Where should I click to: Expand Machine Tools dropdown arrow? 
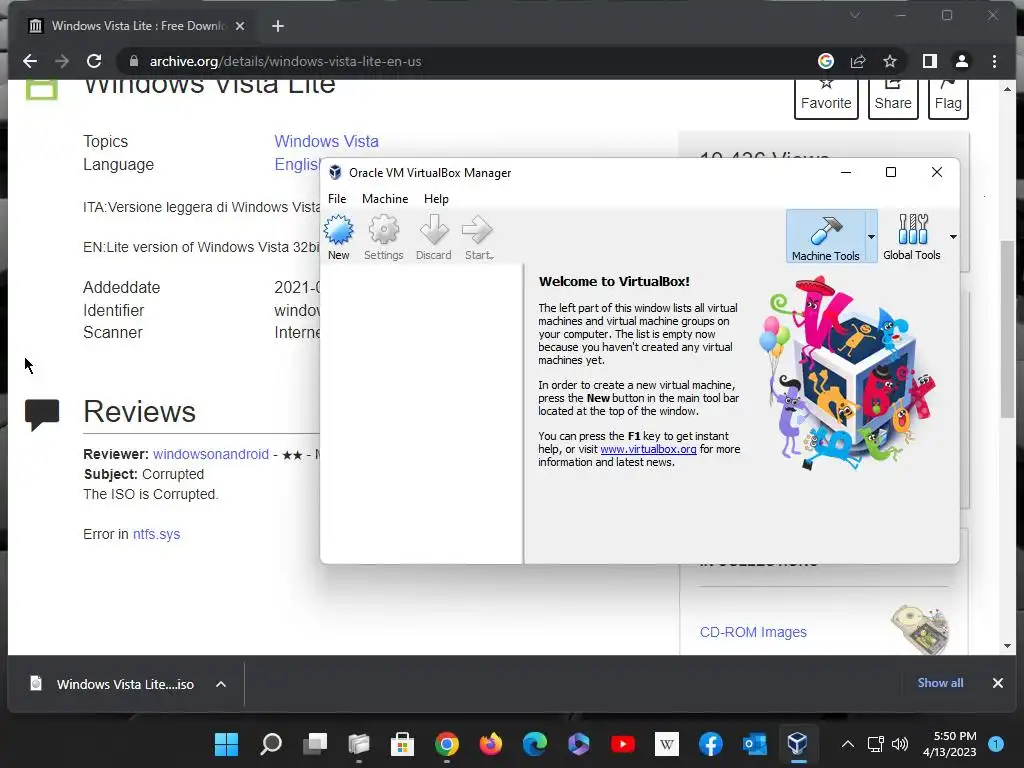pos(871,236)
